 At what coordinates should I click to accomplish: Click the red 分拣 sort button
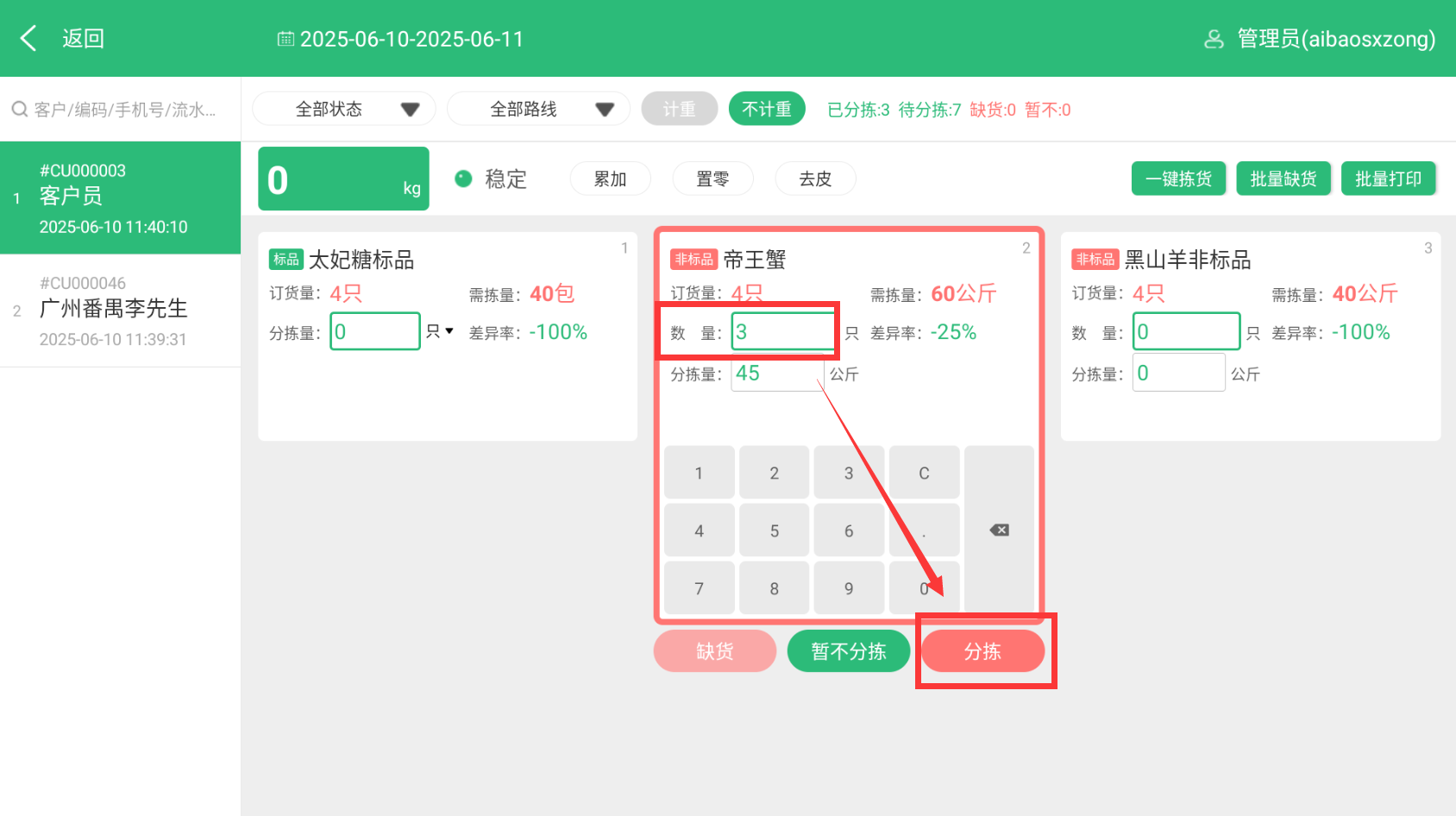[x=982, y=651]
